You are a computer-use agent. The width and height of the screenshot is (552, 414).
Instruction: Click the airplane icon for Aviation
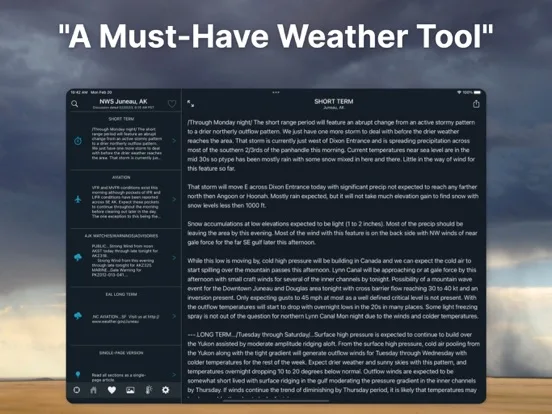coord(78,199)
